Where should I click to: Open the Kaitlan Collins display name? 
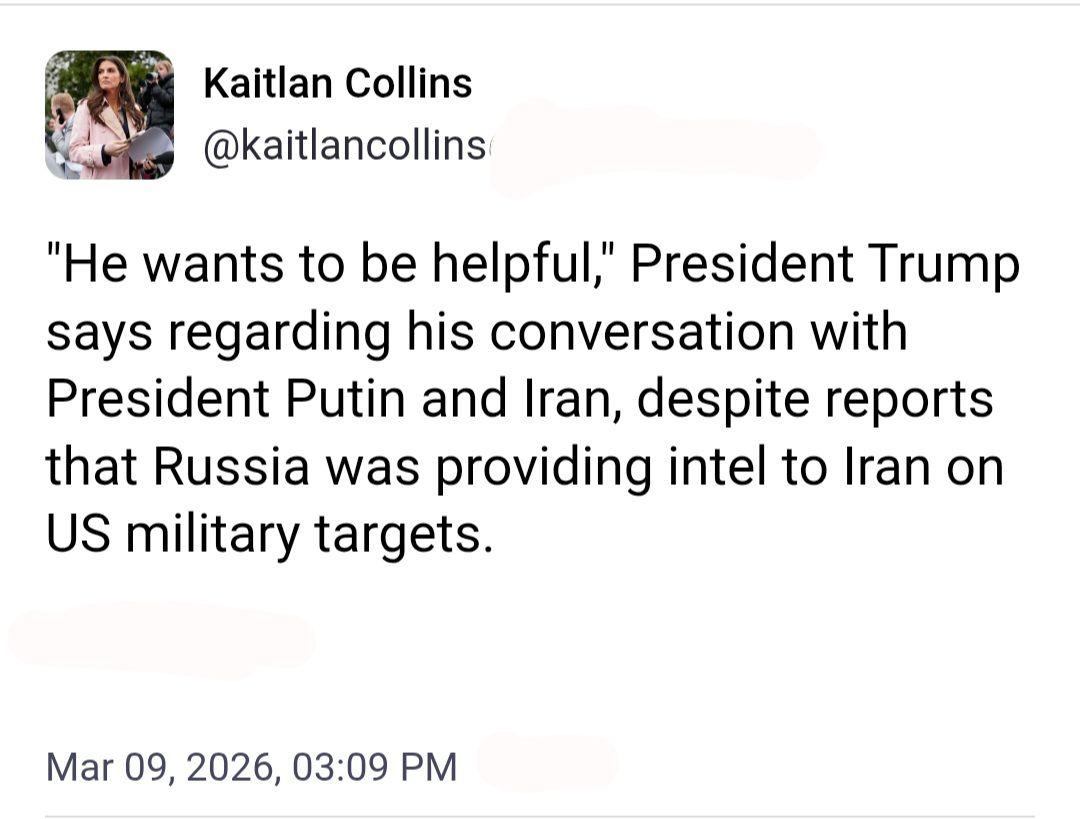click(x=337, y=83)
